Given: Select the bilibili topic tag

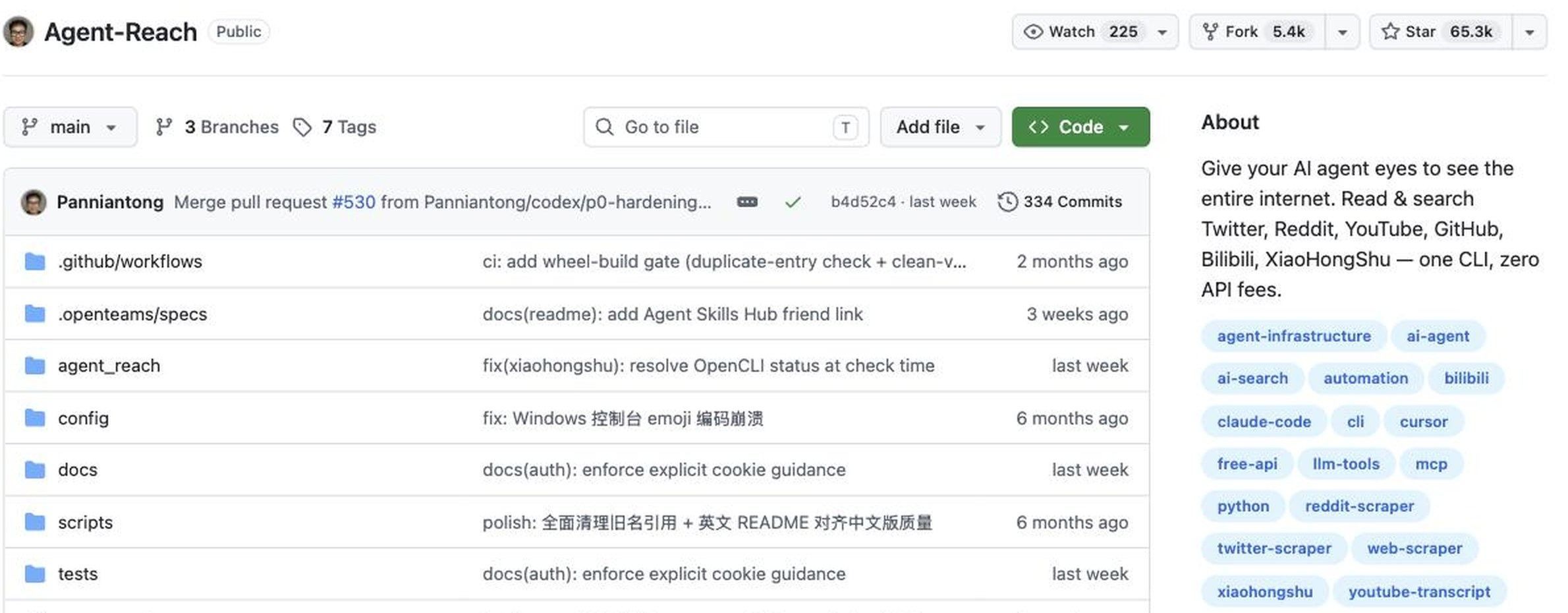Looking at the screenshot, I should 1466,378.
